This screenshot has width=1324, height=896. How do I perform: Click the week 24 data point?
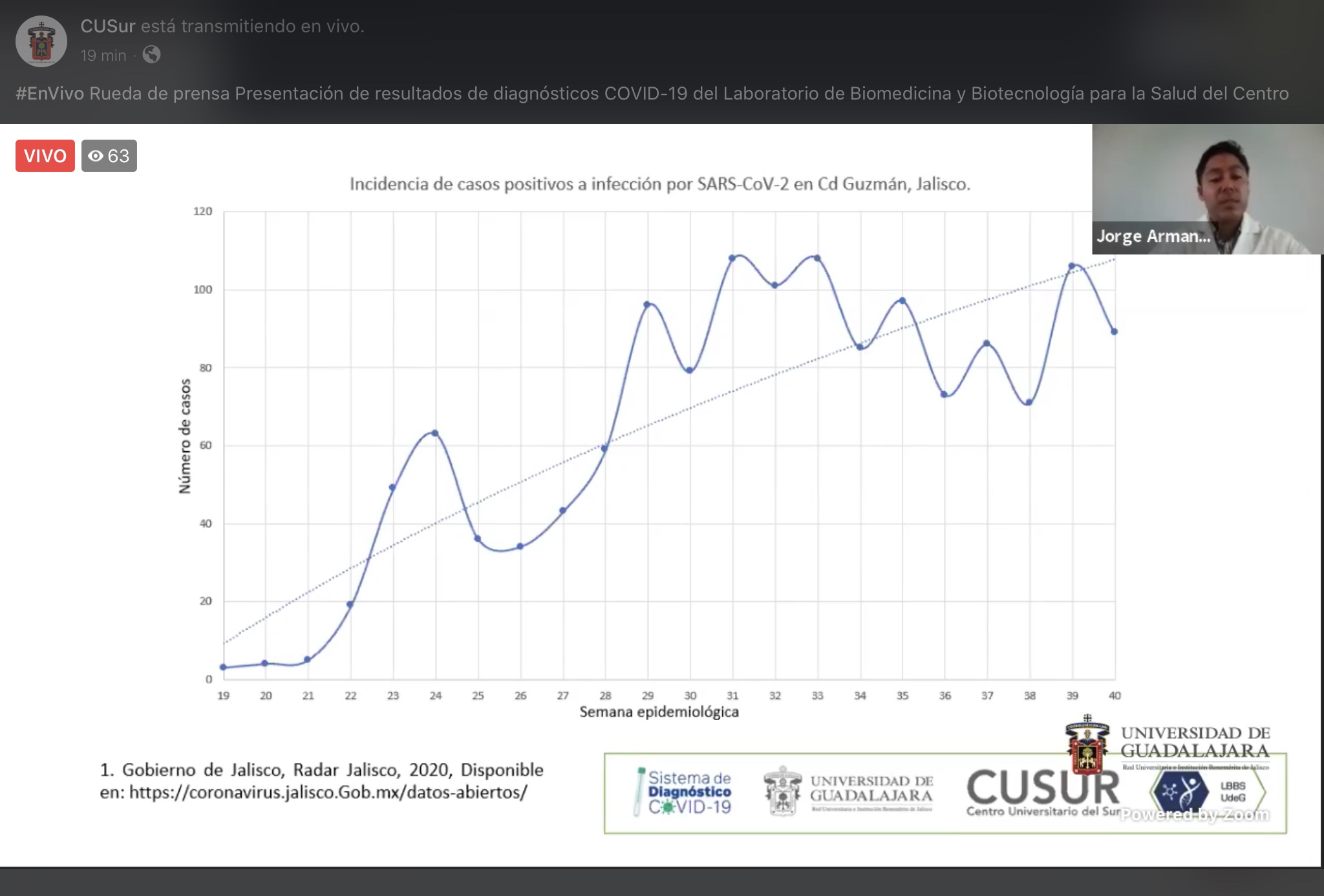435,433
